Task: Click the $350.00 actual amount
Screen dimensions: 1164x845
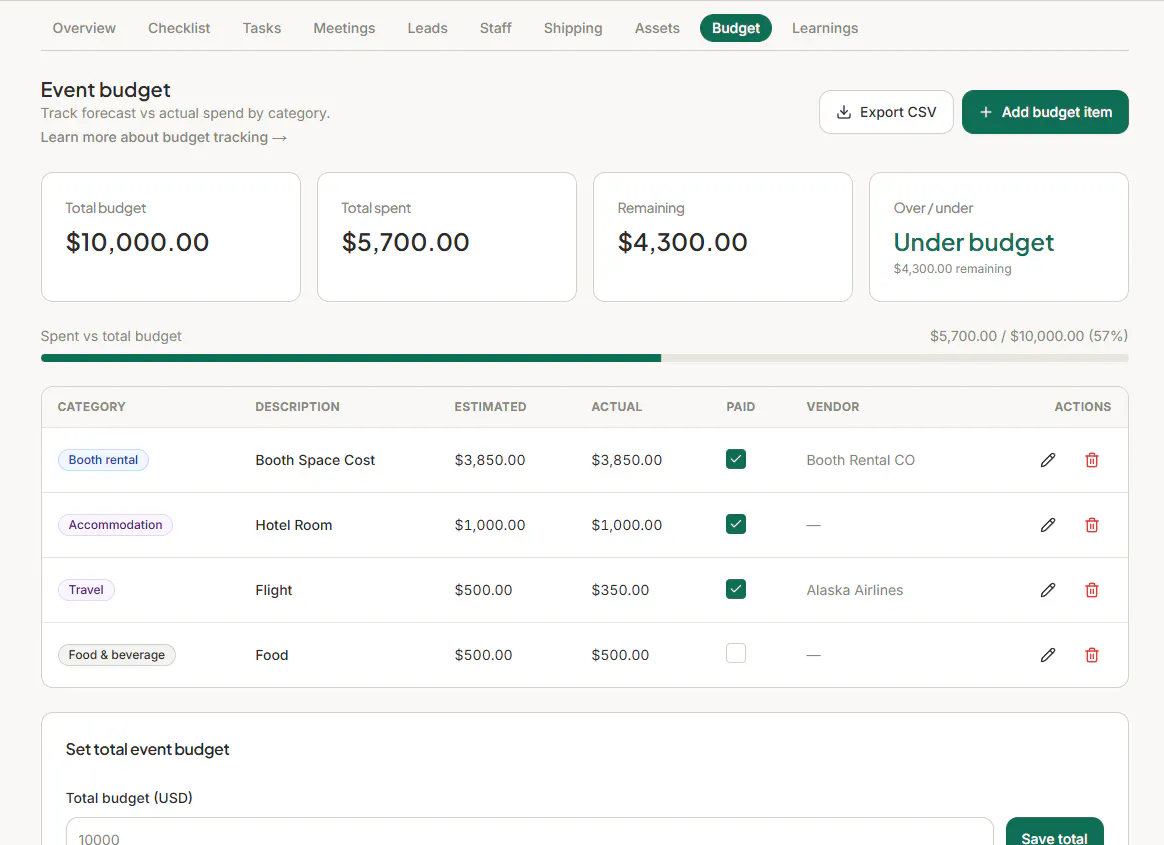Action: tap(620, 590)
